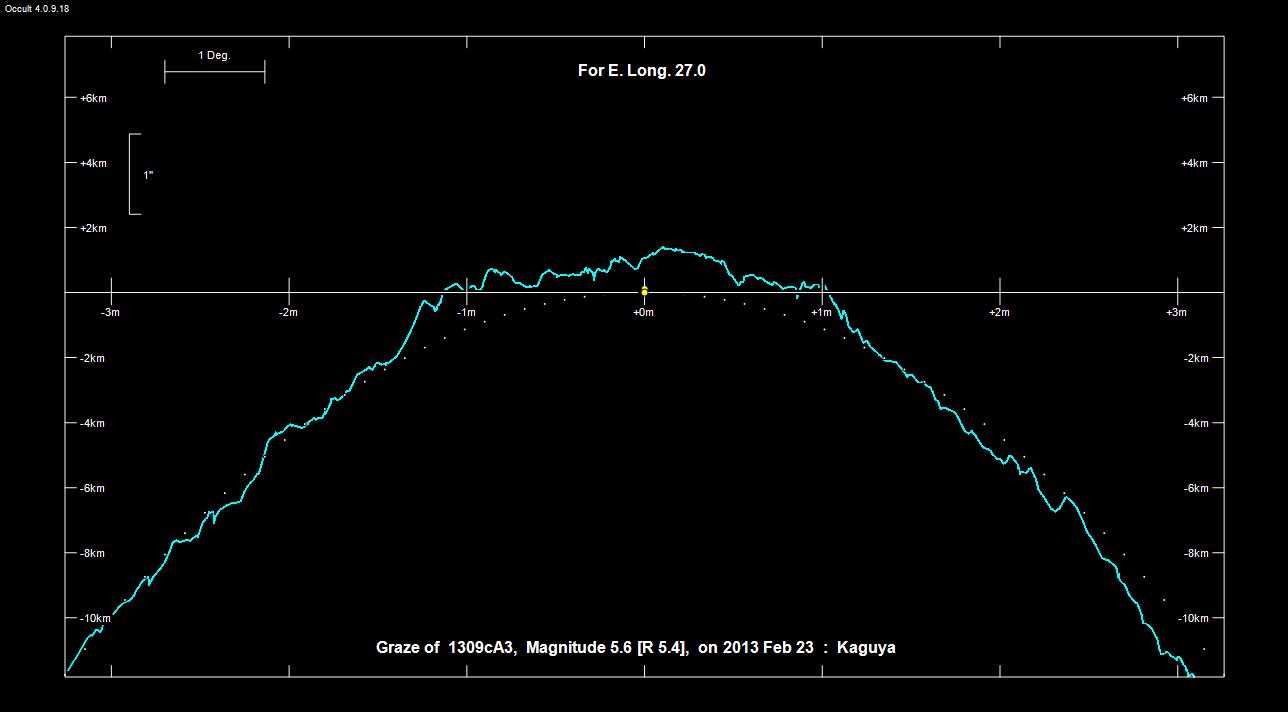Click the "Graze of 1309cA3" caption text
Image resolution: width=1288 pixels, height=712 pixels.
pyautogui.click(x=445, y=648)
